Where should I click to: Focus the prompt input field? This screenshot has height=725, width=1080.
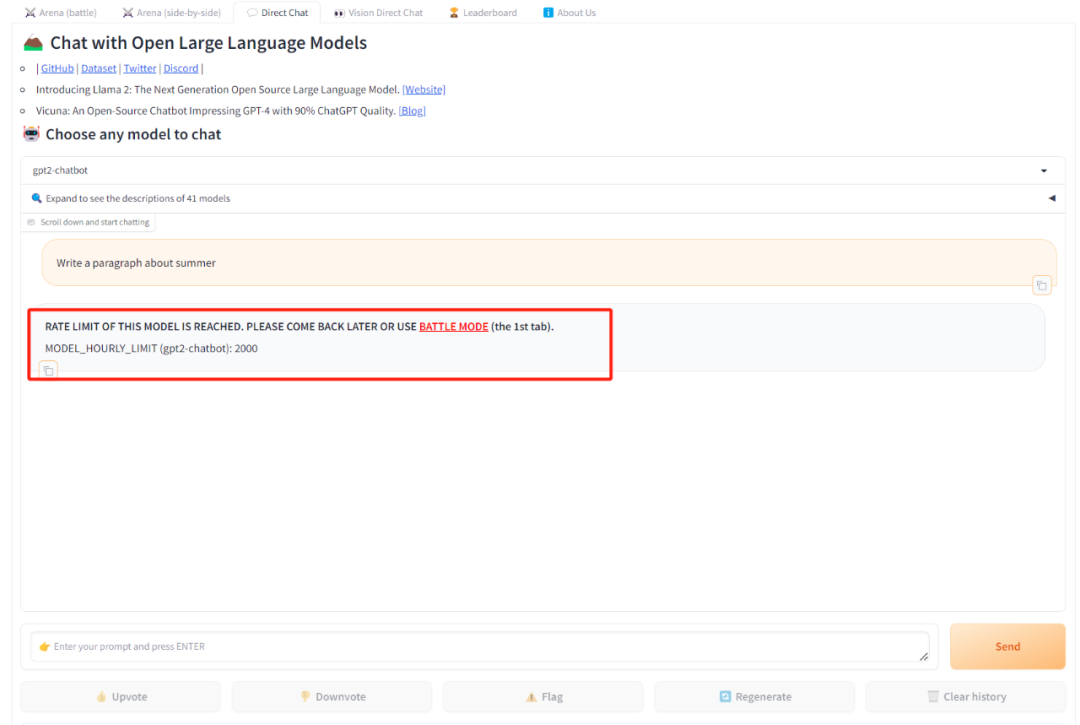(479, 647)
